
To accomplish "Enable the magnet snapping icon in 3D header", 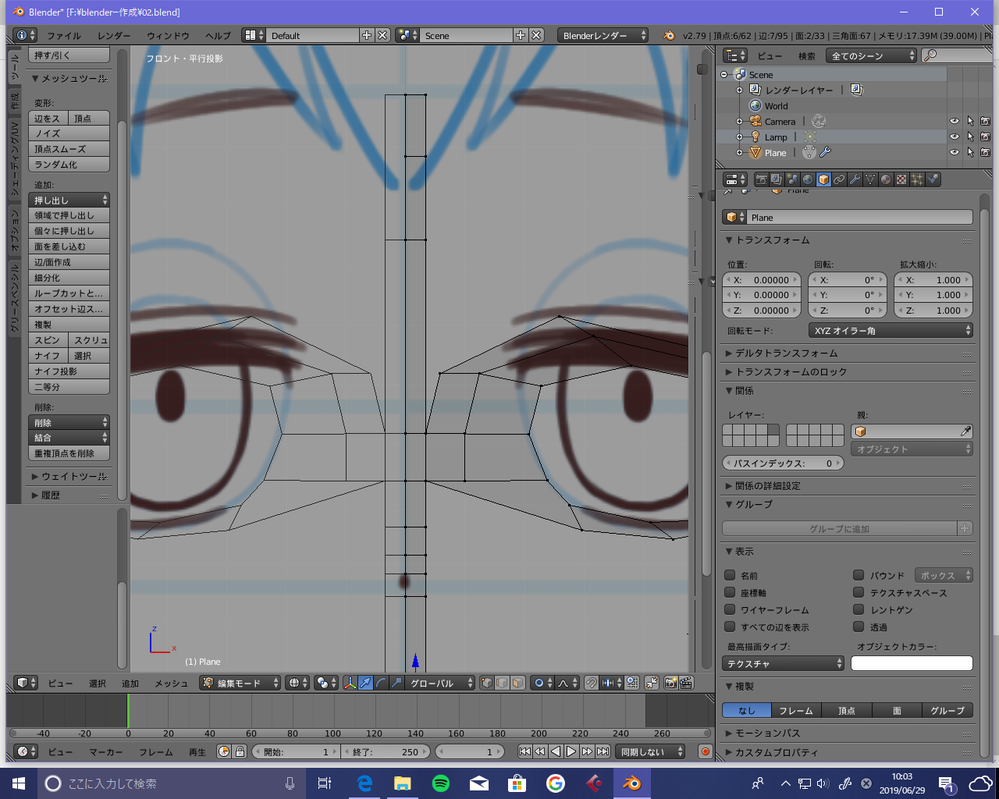I will click(x=589, y=684).
